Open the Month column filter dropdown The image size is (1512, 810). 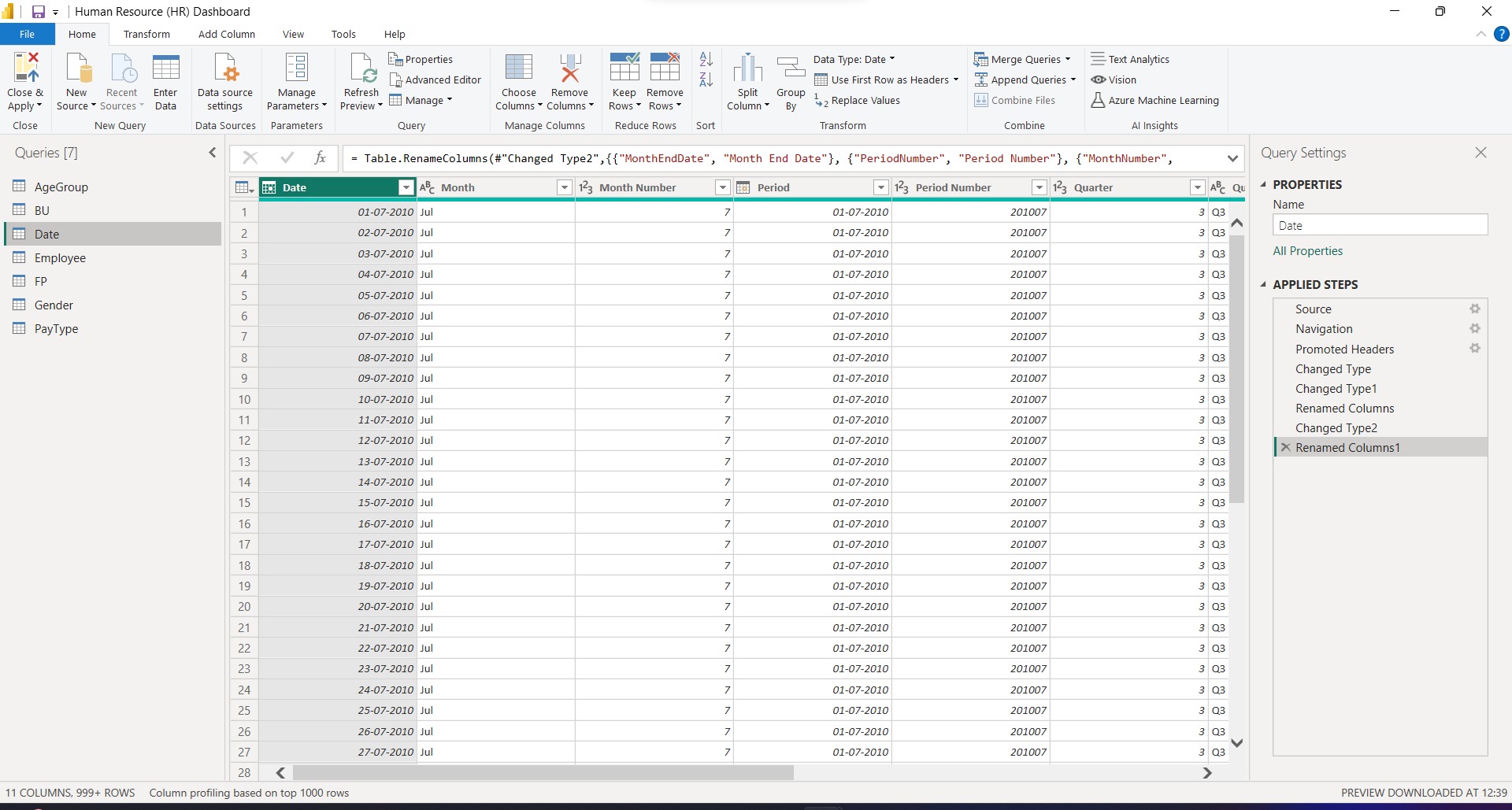point(564,187)
